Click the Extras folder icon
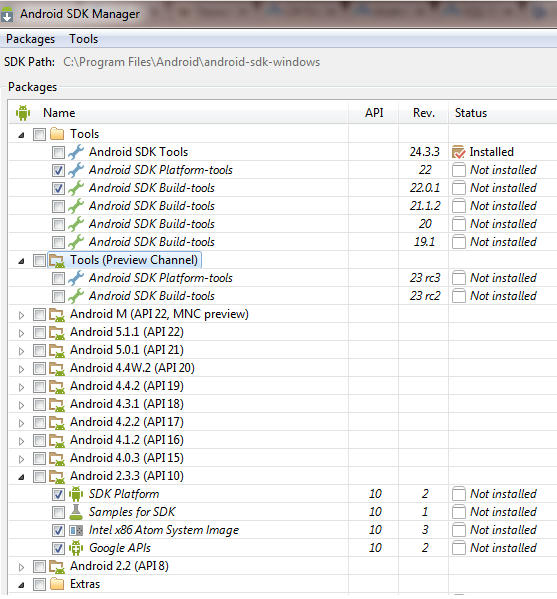 coord(57,584)
